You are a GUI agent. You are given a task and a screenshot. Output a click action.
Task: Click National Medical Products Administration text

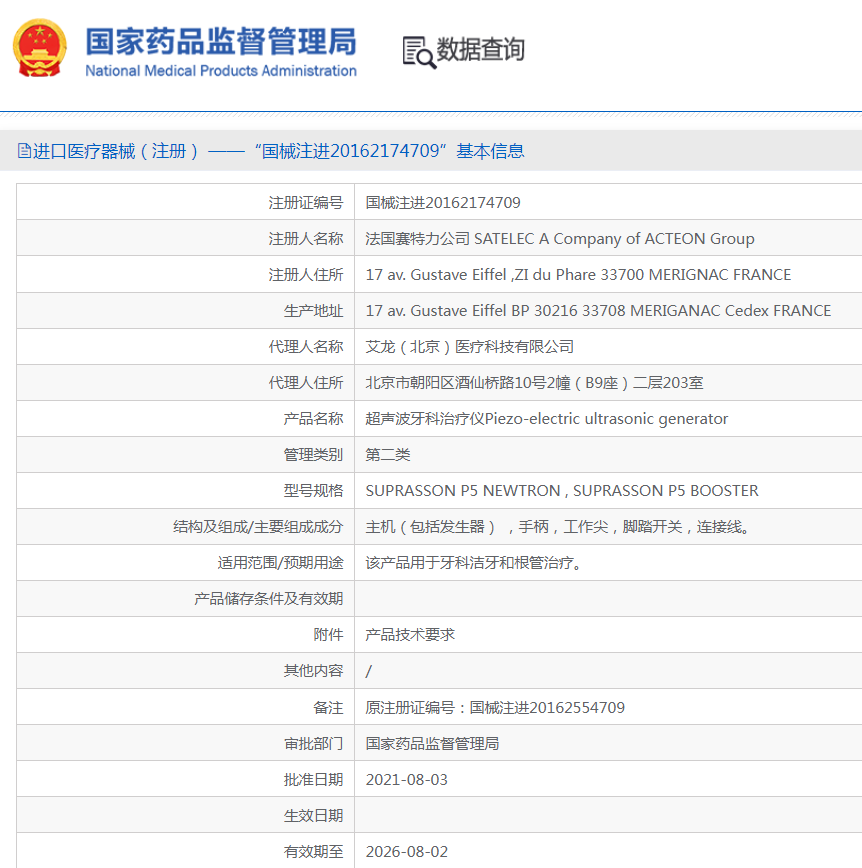click(x=221, y=71)
